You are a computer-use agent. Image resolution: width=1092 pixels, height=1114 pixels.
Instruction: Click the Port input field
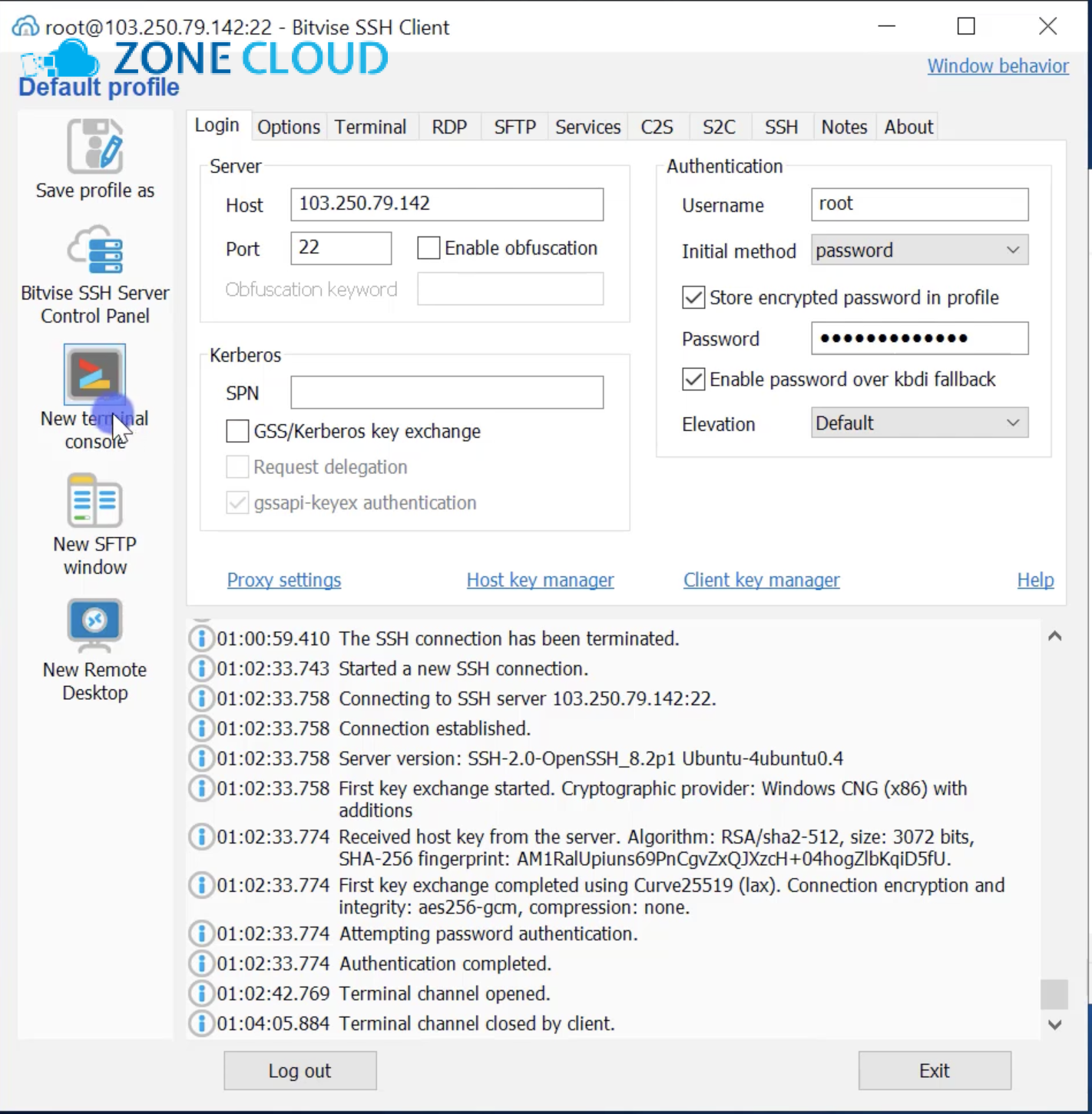[341, 248]
